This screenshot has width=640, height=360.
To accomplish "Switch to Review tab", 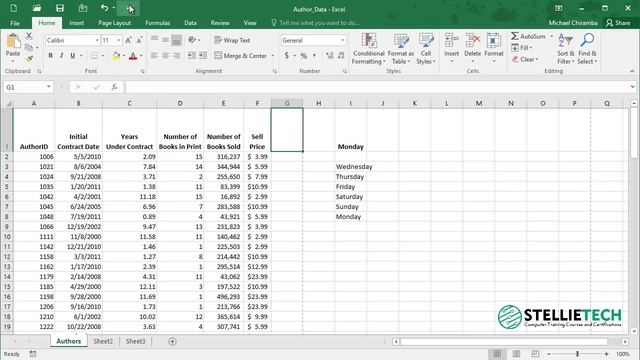I will coord(220,23).
